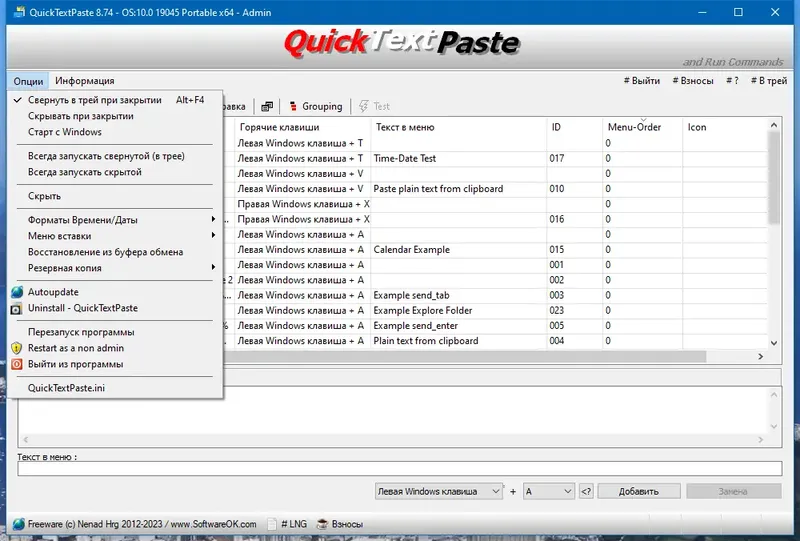The height and width of the screenshot is (541, 800).
Task: Click the Замена button
Action: tap(733, 491)
